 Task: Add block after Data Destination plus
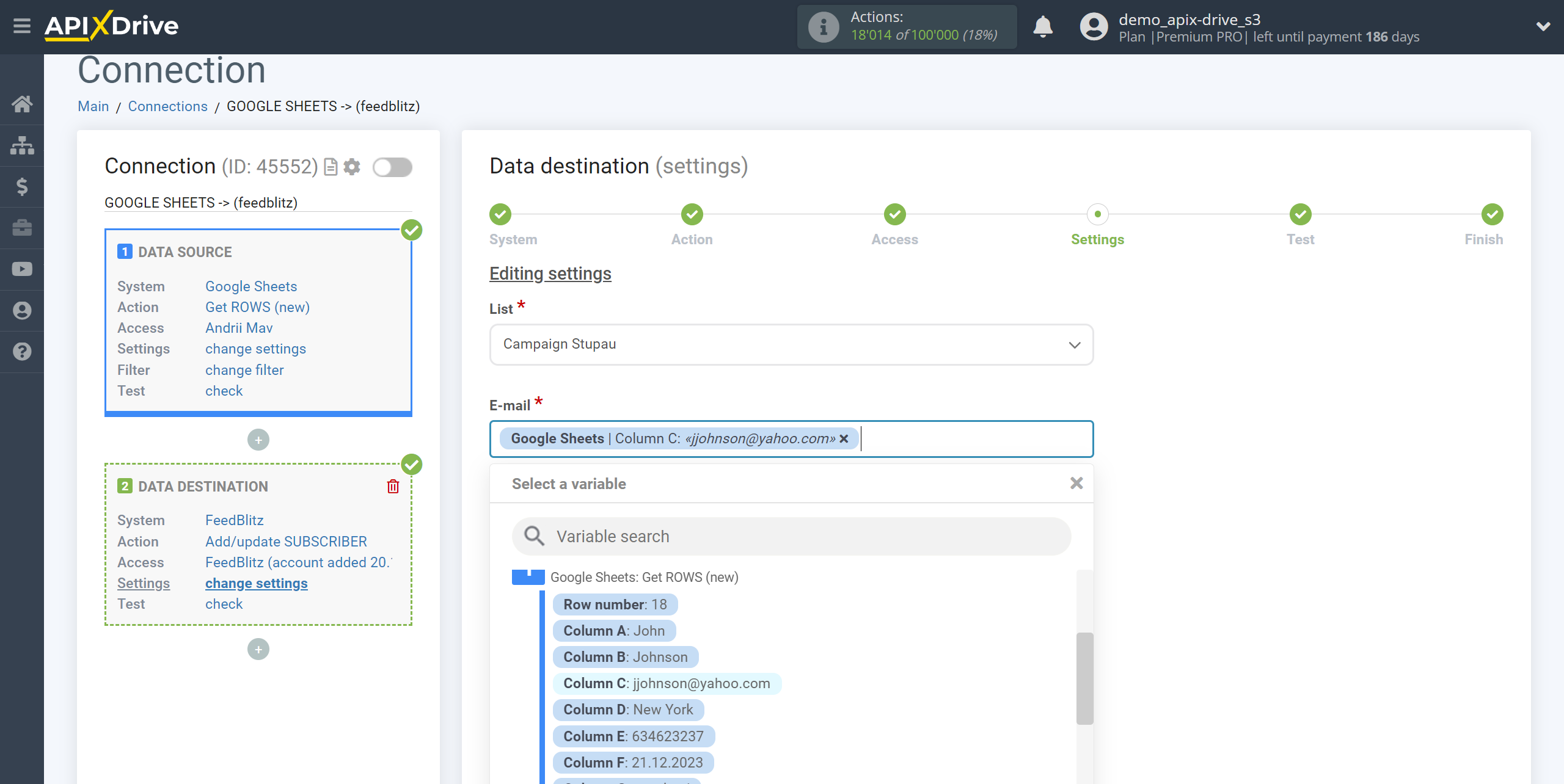point(258,649)
